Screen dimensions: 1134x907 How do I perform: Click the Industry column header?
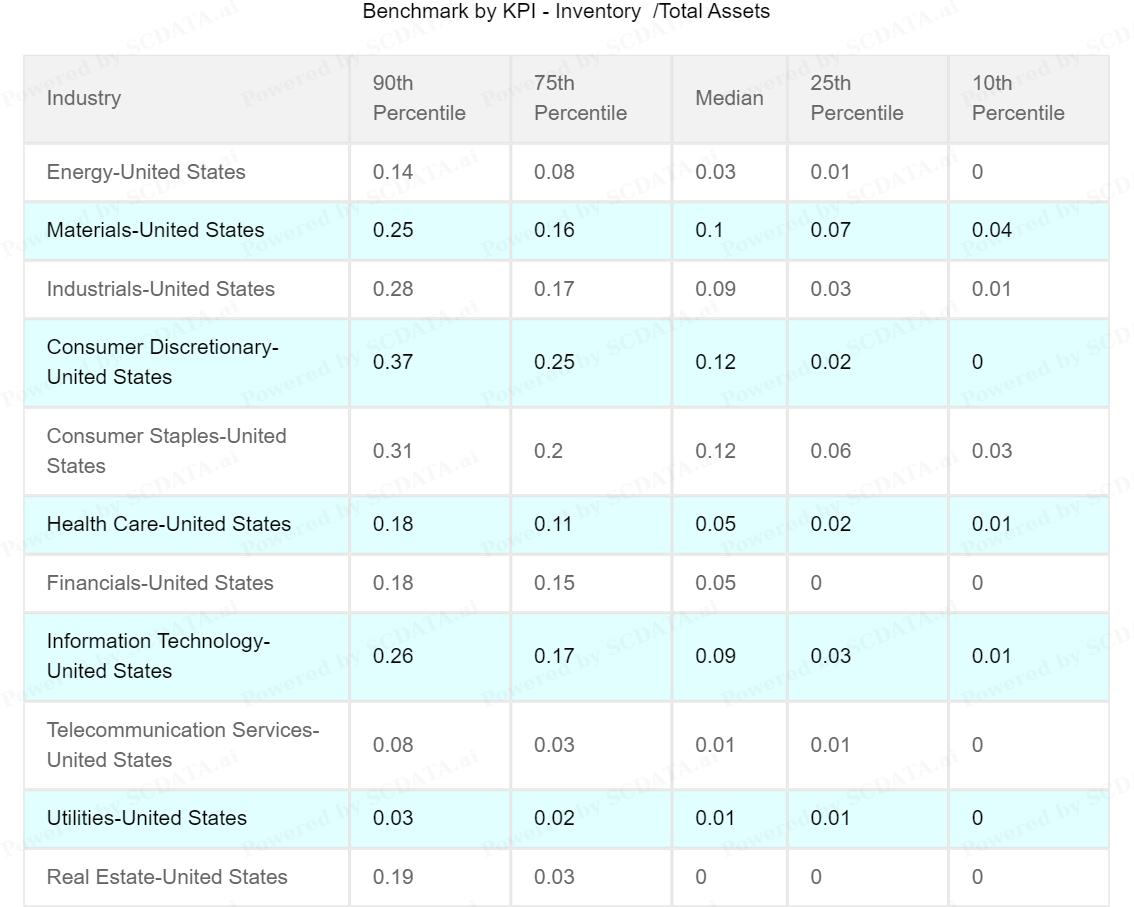point(84,98)
